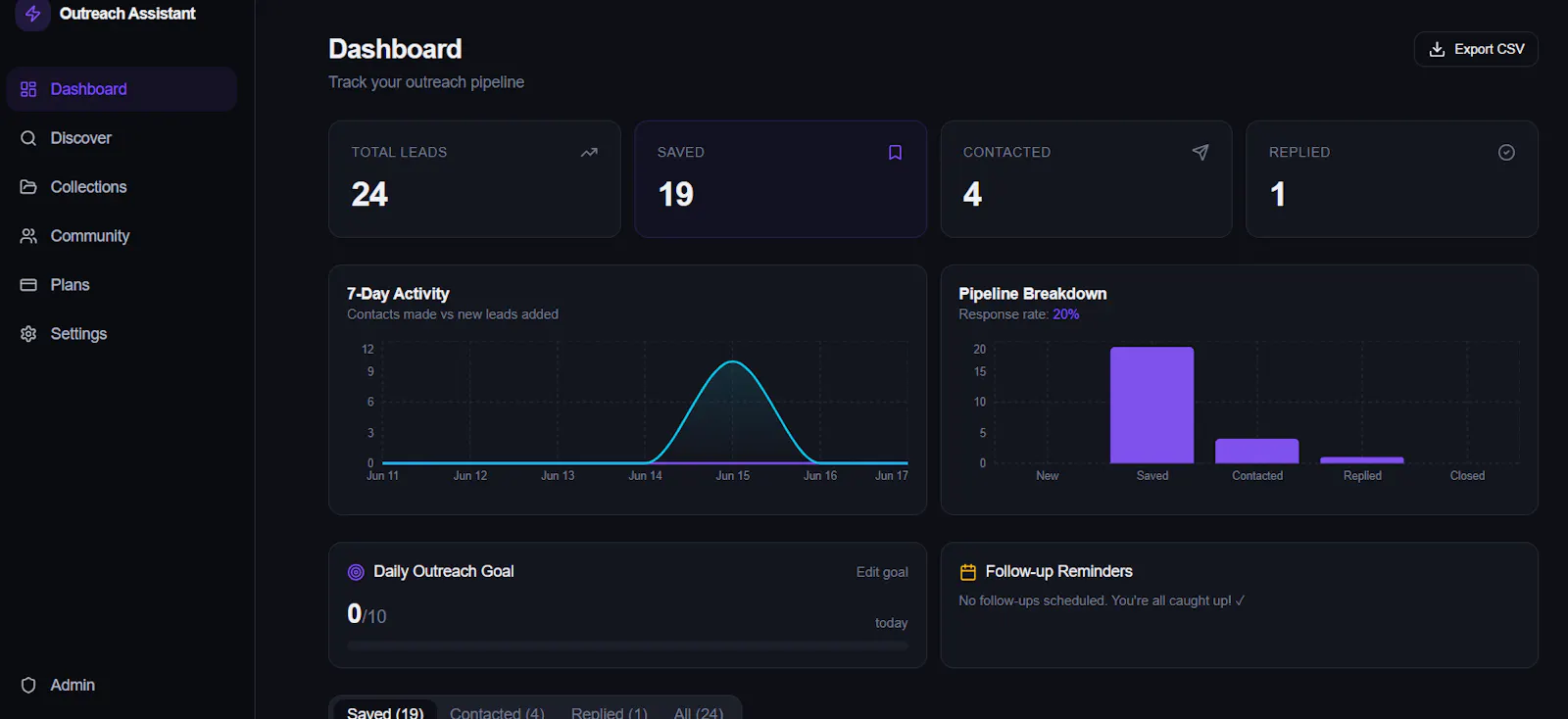Go to the Discover page
Viewport: 1568px width, 719px height.
coord(122,138)
